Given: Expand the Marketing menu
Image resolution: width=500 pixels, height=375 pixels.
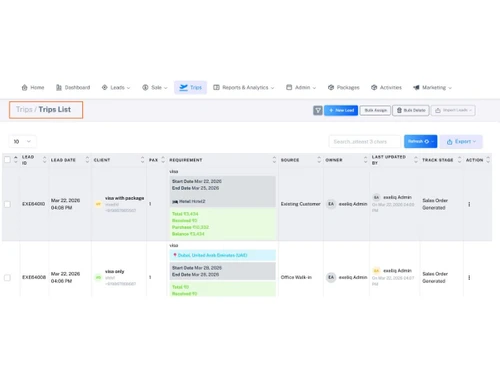Looking at the screenshot, I should (432, 88).
